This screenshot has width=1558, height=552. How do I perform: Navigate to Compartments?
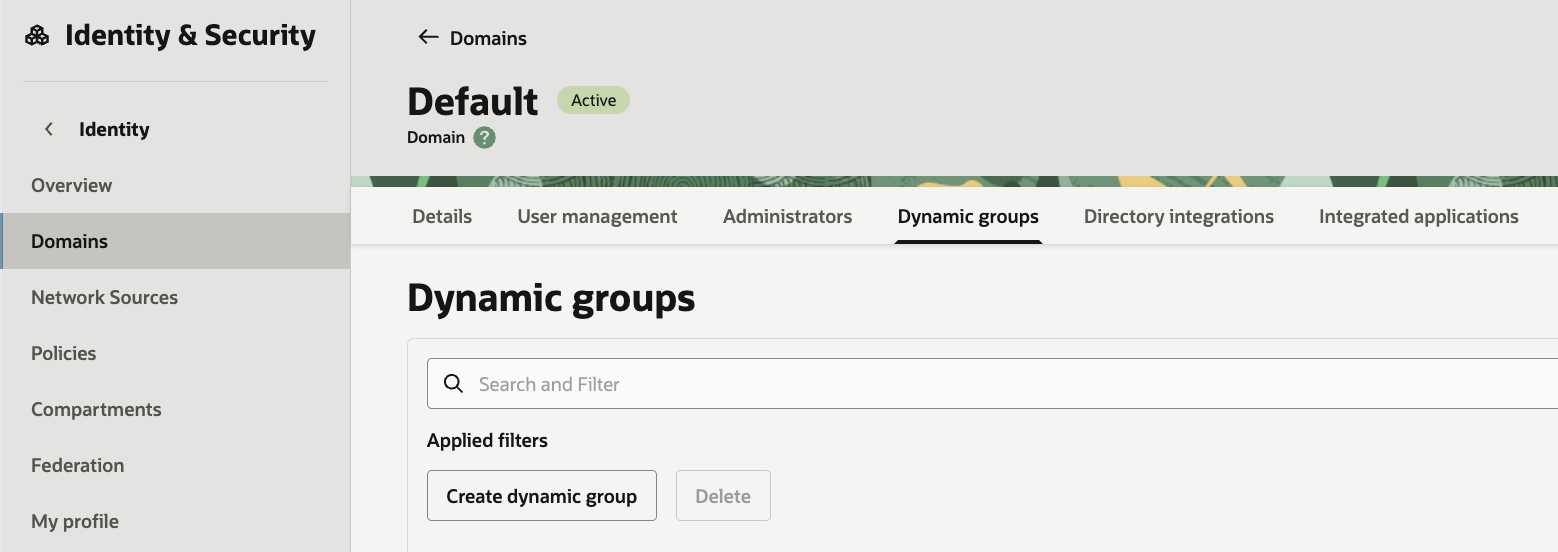pyautogui.click(x=96, y=409)
